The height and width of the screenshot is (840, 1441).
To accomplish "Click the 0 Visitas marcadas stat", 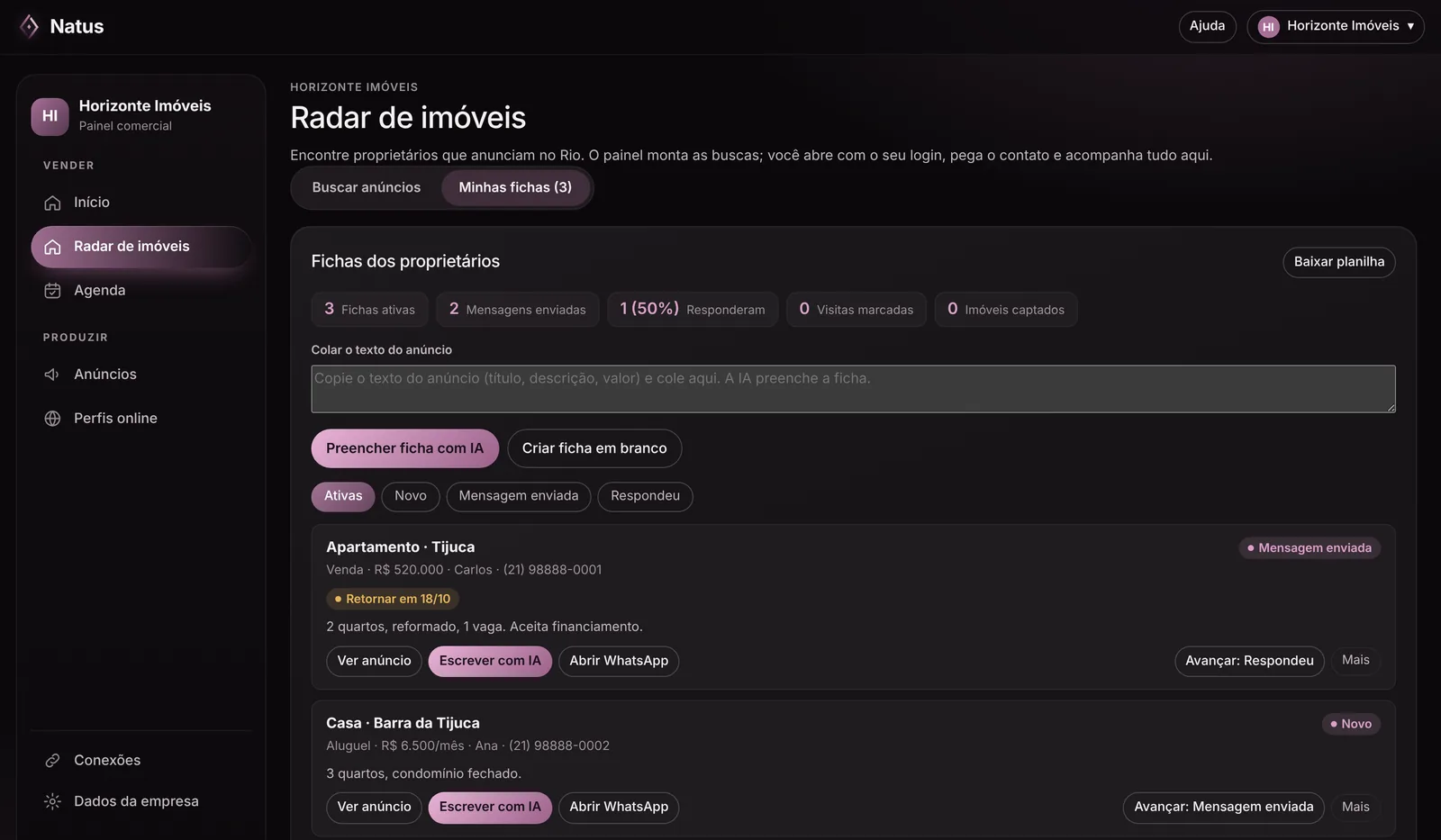I will click(x=856, y=310).
